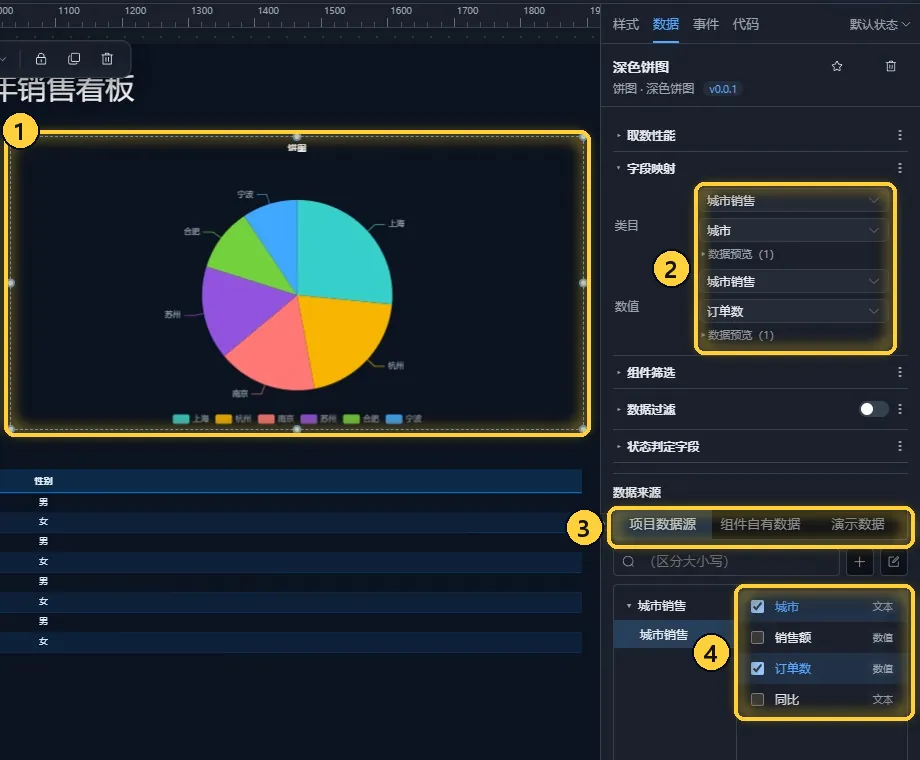The image size is (920, 760).
Task: Expand the 状态判定字段 section
Action: pos(618,446)
